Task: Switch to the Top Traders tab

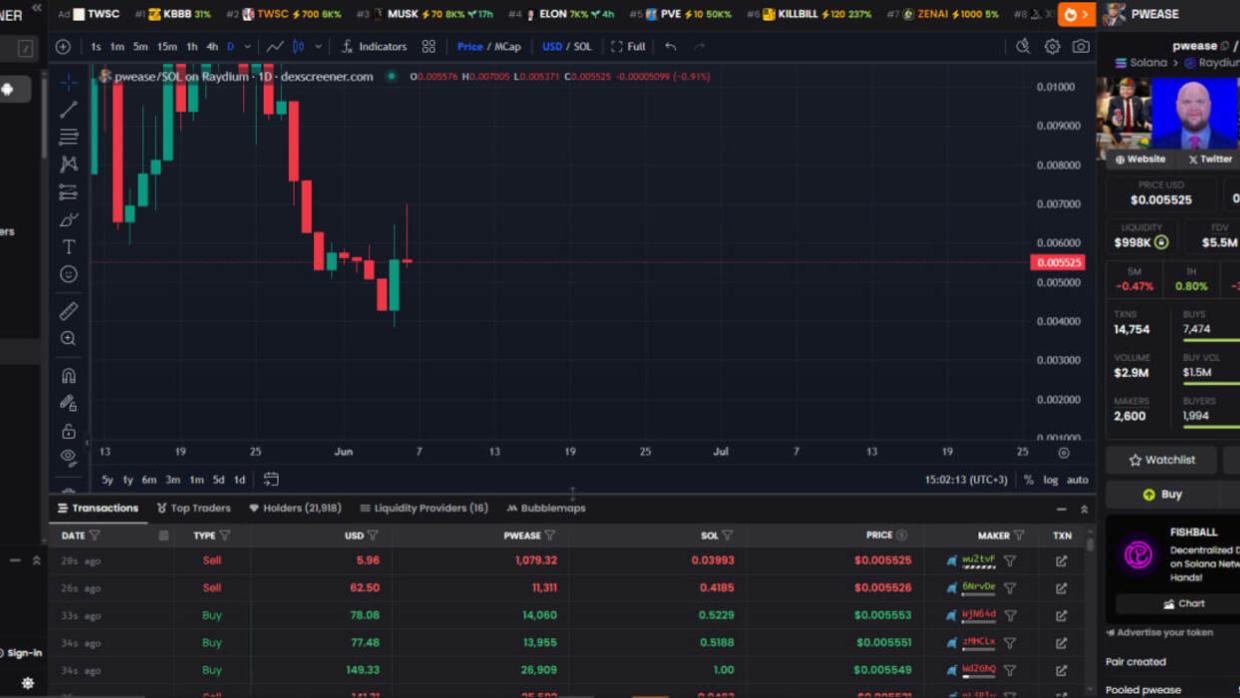Action: pos(194,508)
